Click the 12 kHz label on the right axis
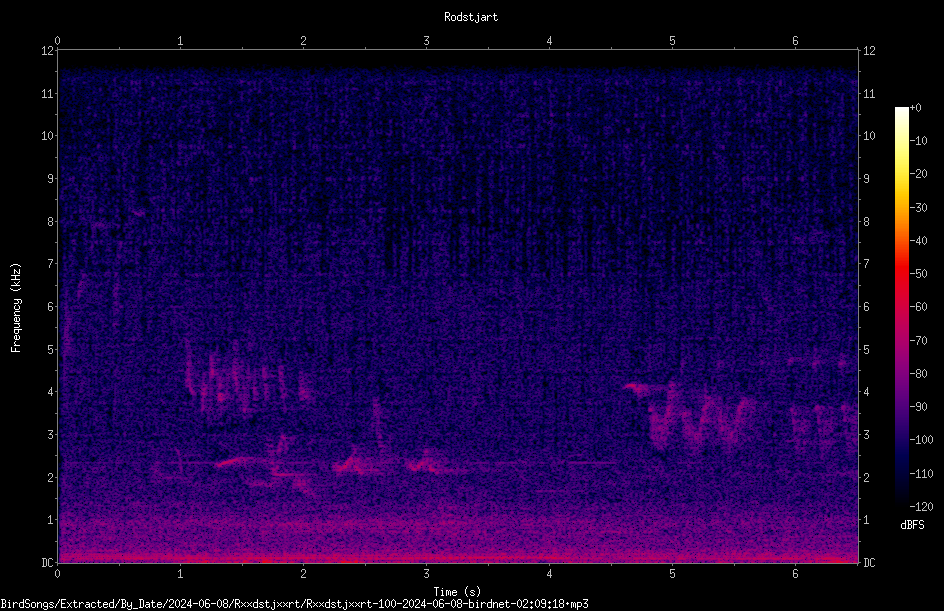This screenshot has width=944, height=611. 869,51
